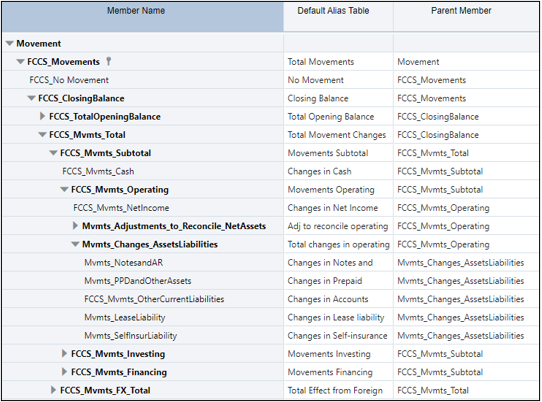Expand the FCCS_Mvmts_Investing node
This screenshot has width=542, height=402.
(64, 354)
